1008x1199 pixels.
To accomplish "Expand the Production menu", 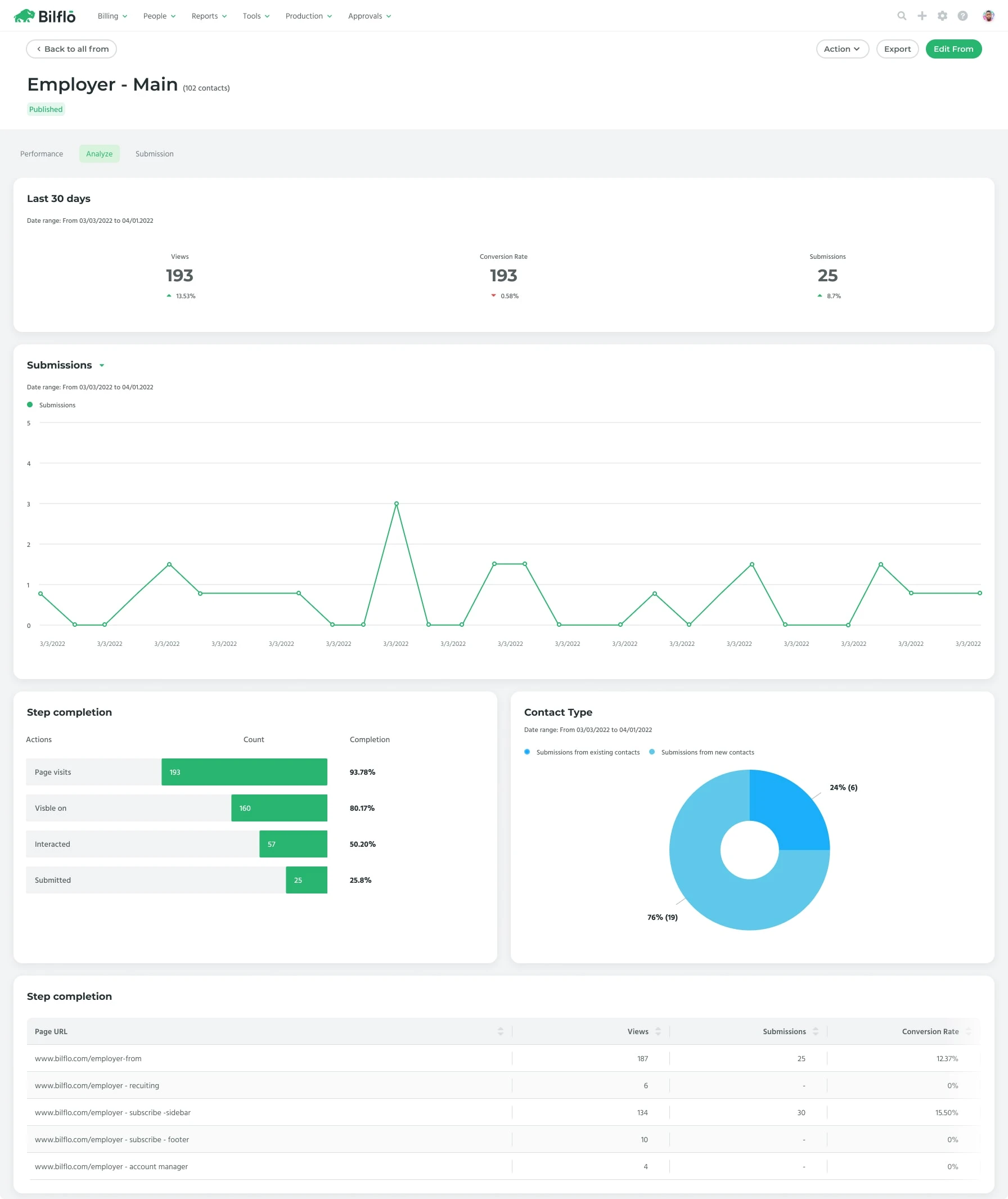I will [x=309, y=16].
